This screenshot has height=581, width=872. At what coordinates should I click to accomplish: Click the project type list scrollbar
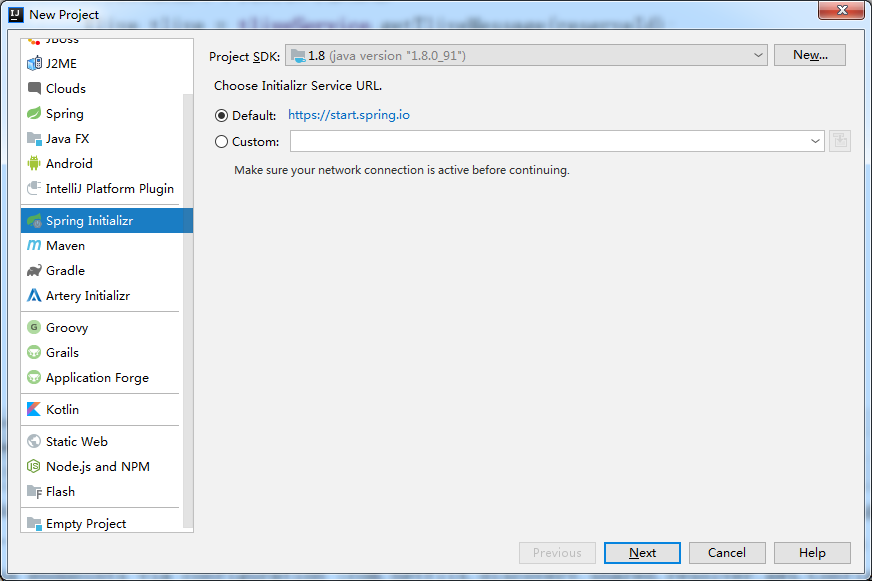tap(188, 311)
